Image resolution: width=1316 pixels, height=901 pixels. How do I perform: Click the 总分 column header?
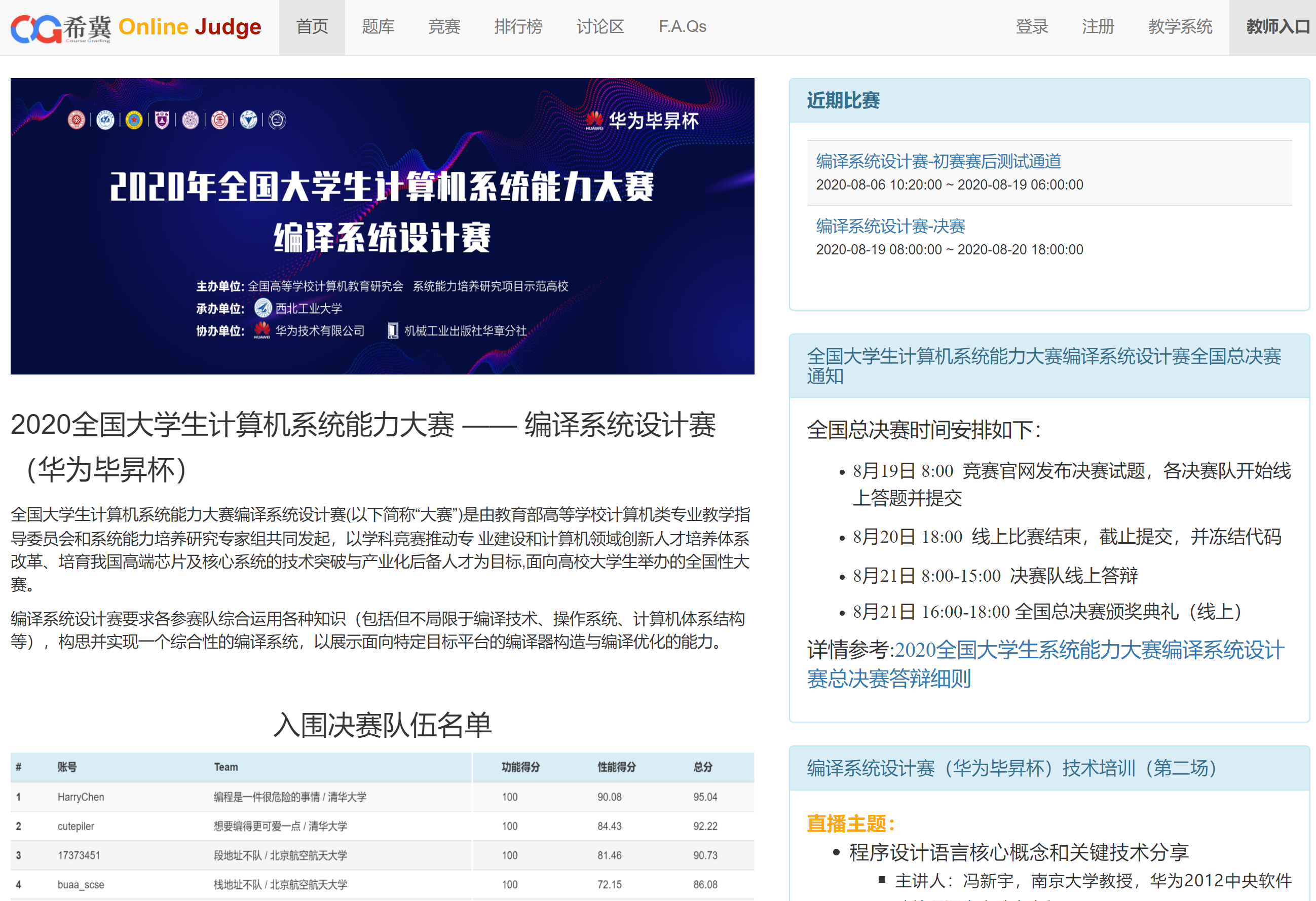(703, 767)
